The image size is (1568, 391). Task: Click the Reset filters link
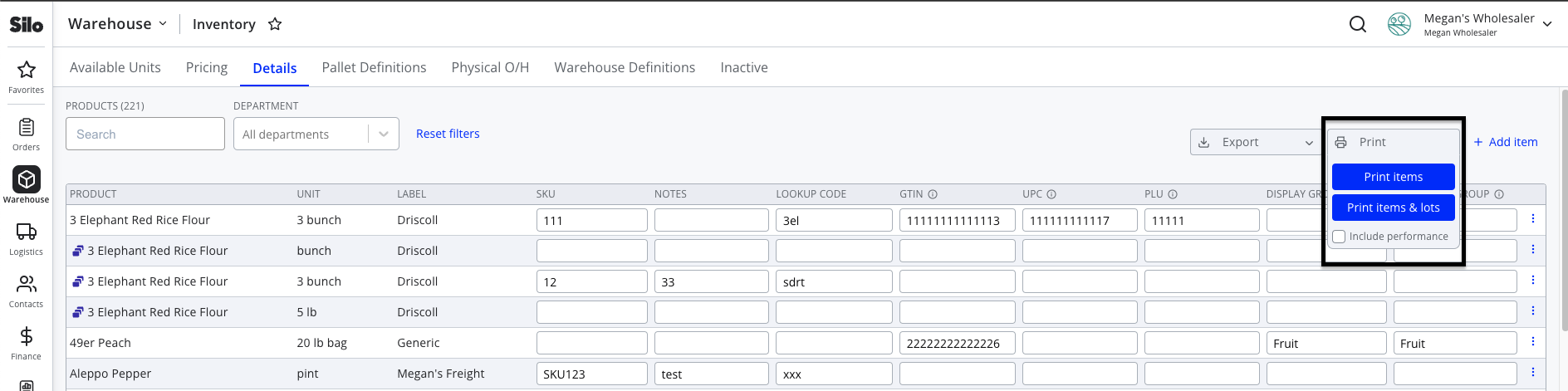tap(448, 134)
